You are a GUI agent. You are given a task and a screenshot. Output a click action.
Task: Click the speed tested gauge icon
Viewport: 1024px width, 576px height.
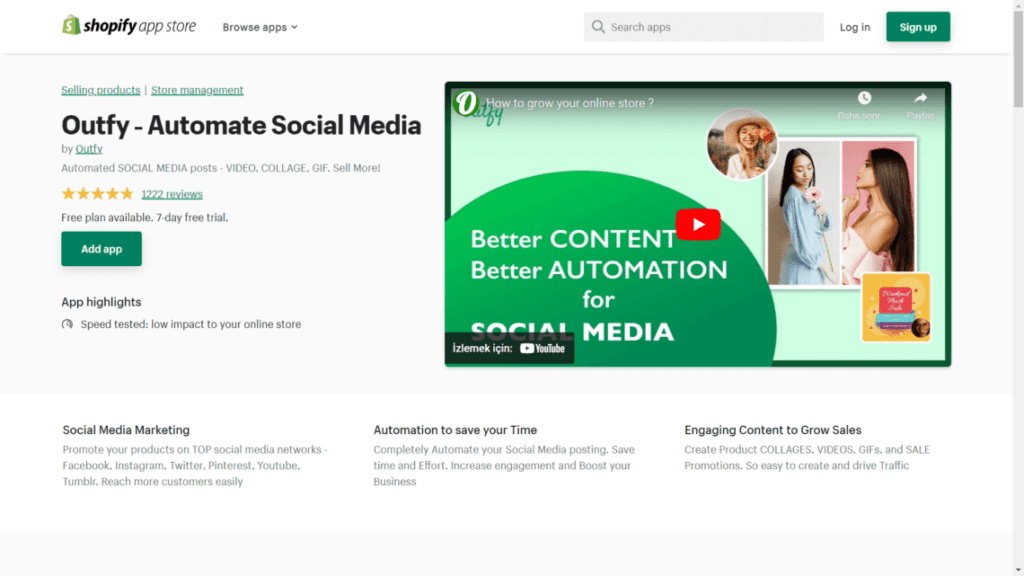coord(67,324)
